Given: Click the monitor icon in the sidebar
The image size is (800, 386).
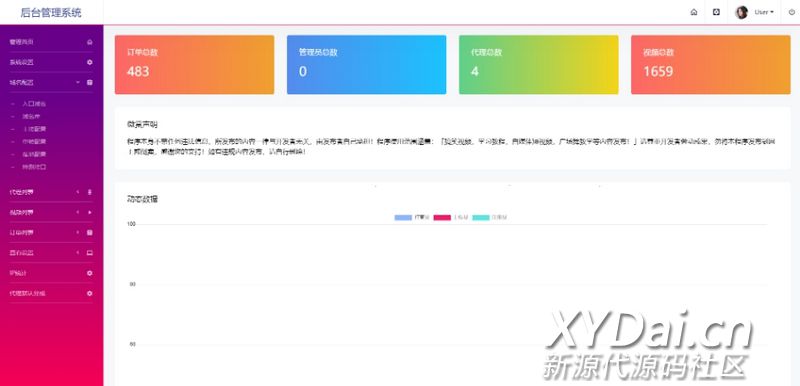Looking at the screenshot, I should (90, 252).
